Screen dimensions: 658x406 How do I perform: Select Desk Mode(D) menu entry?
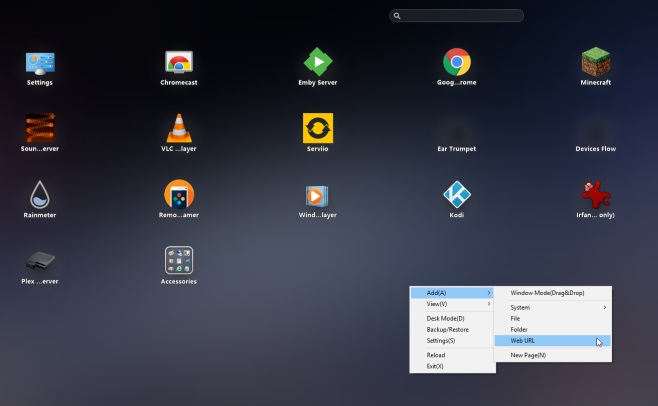click(452, 318)
